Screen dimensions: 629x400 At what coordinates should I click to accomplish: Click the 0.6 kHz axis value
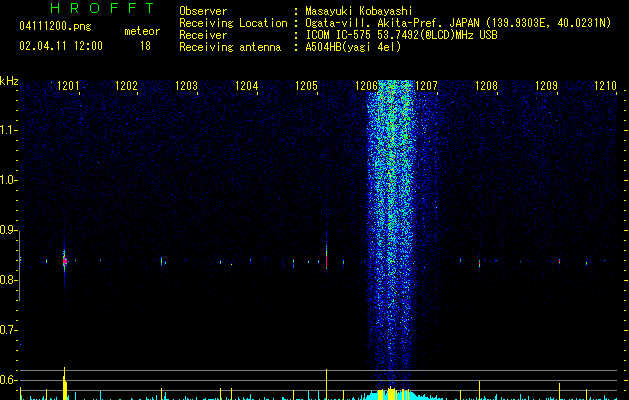coord(8,380)
